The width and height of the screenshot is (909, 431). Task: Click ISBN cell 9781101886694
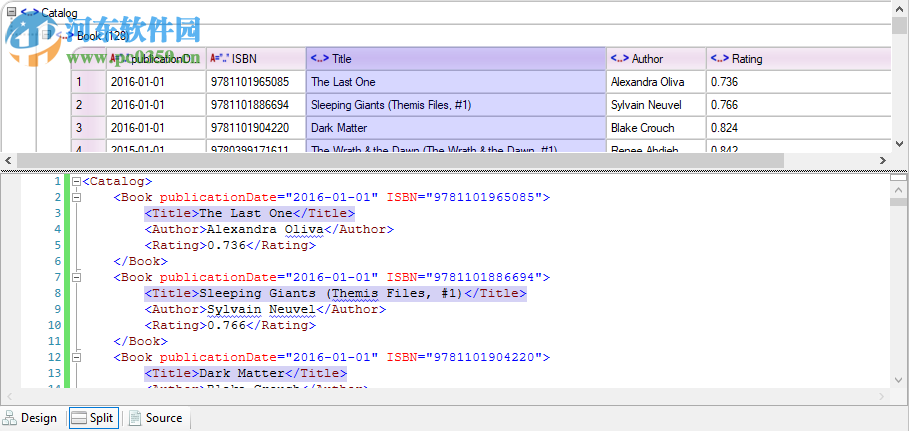point(256,105)
